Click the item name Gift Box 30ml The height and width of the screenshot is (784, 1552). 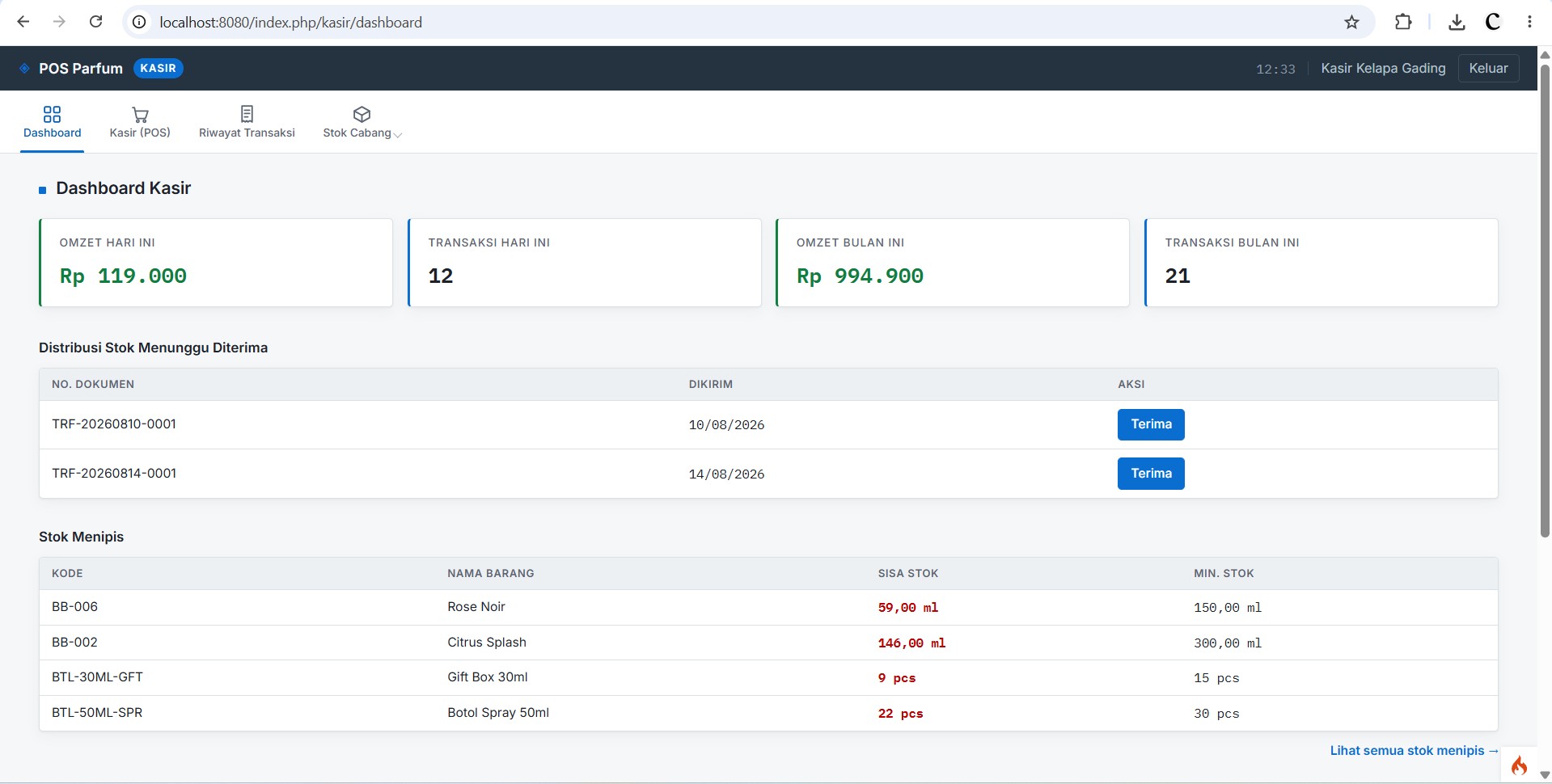tap(488, 677)
